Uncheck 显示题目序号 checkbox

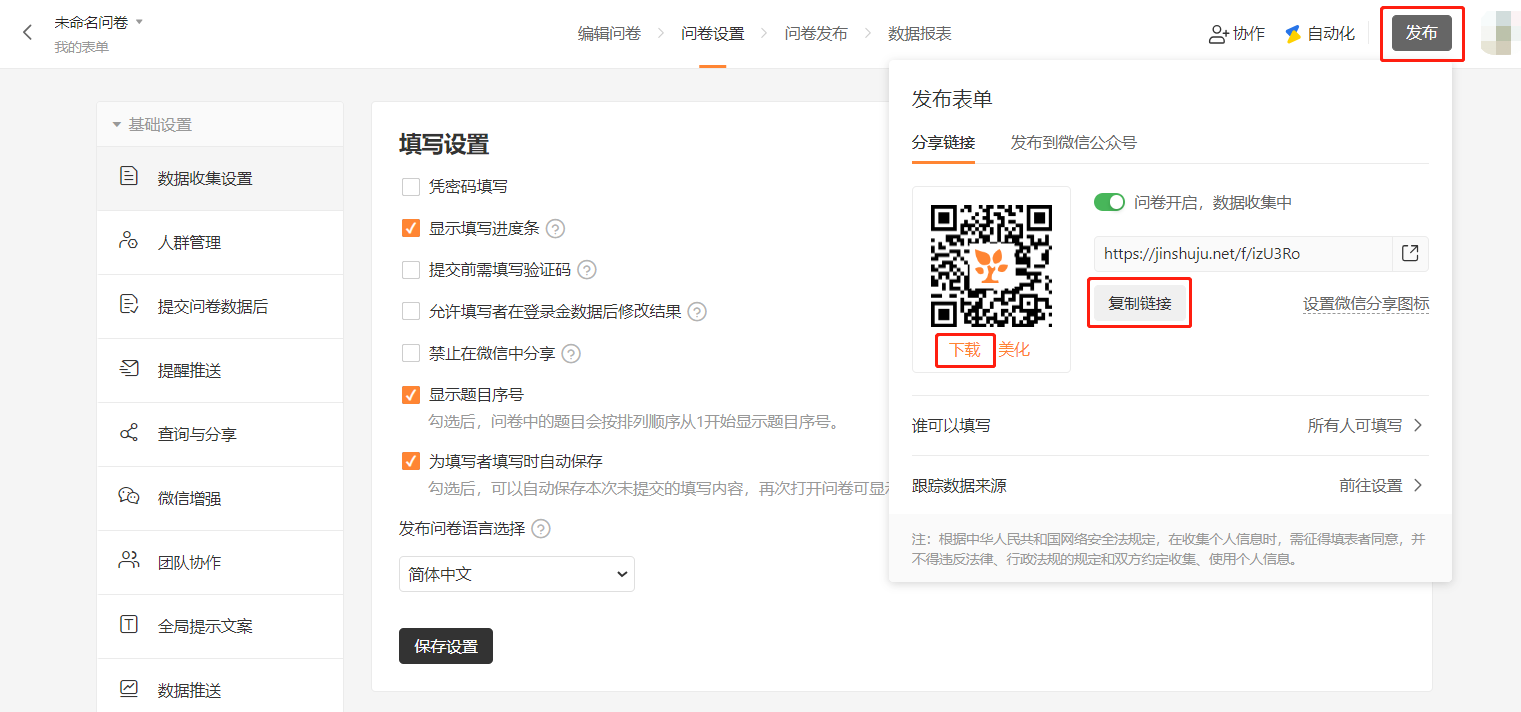pos(410,395)
